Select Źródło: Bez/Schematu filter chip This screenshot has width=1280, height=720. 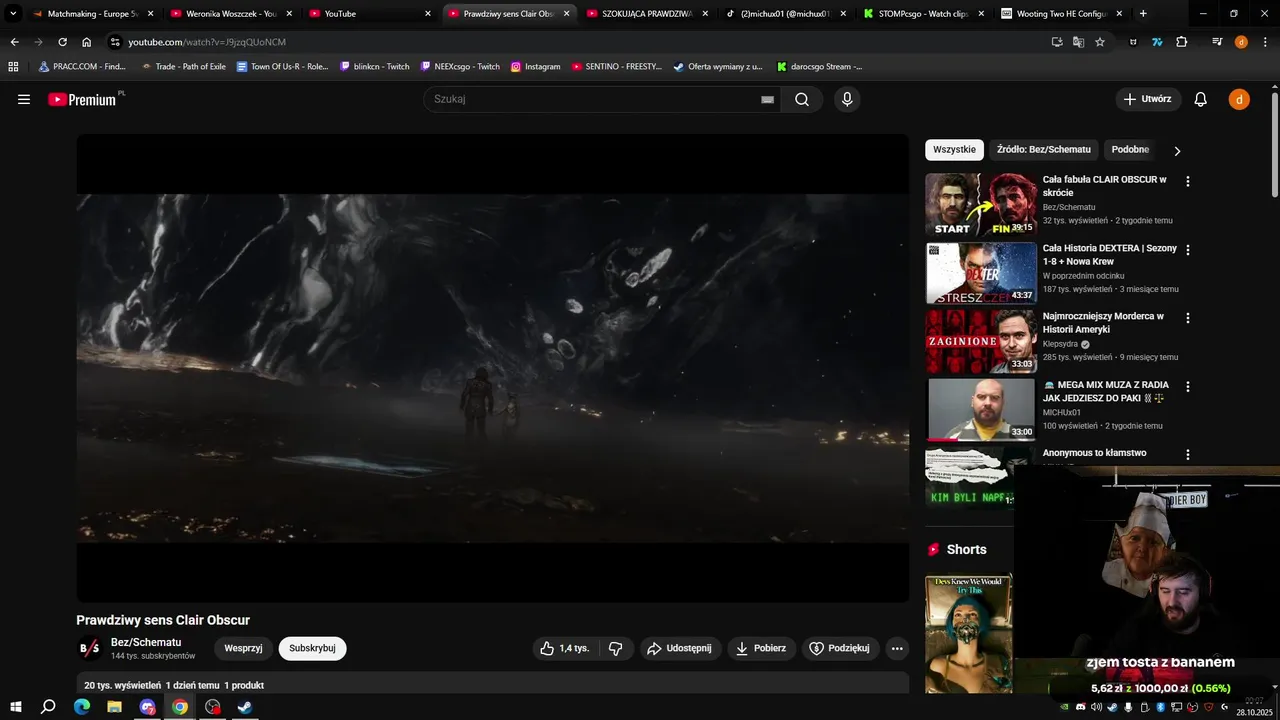pyautogui.click(x=1043, y=150)
